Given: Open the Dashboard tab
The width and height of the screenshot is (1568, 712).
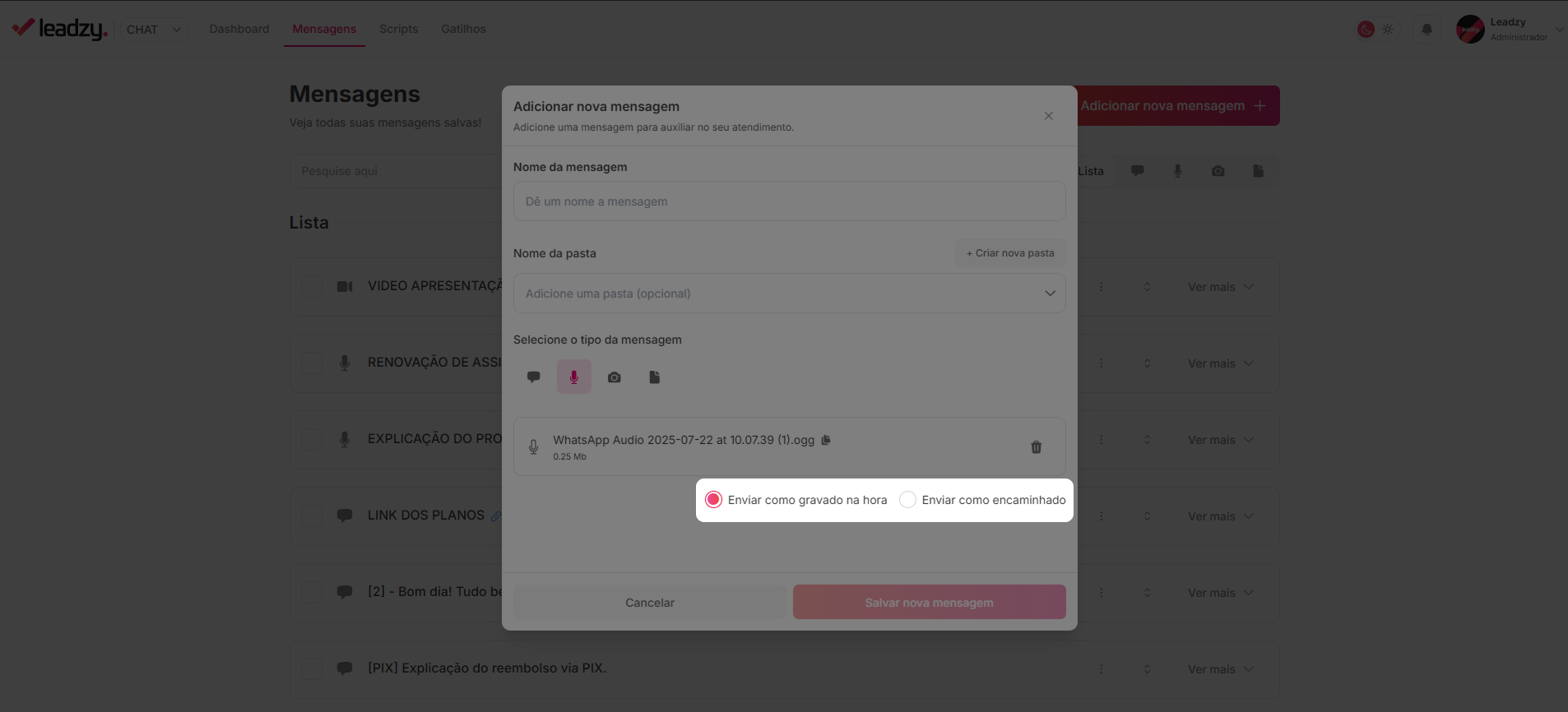Looking at the screenshot, I should pyautogui.click(x=239, y=29).
